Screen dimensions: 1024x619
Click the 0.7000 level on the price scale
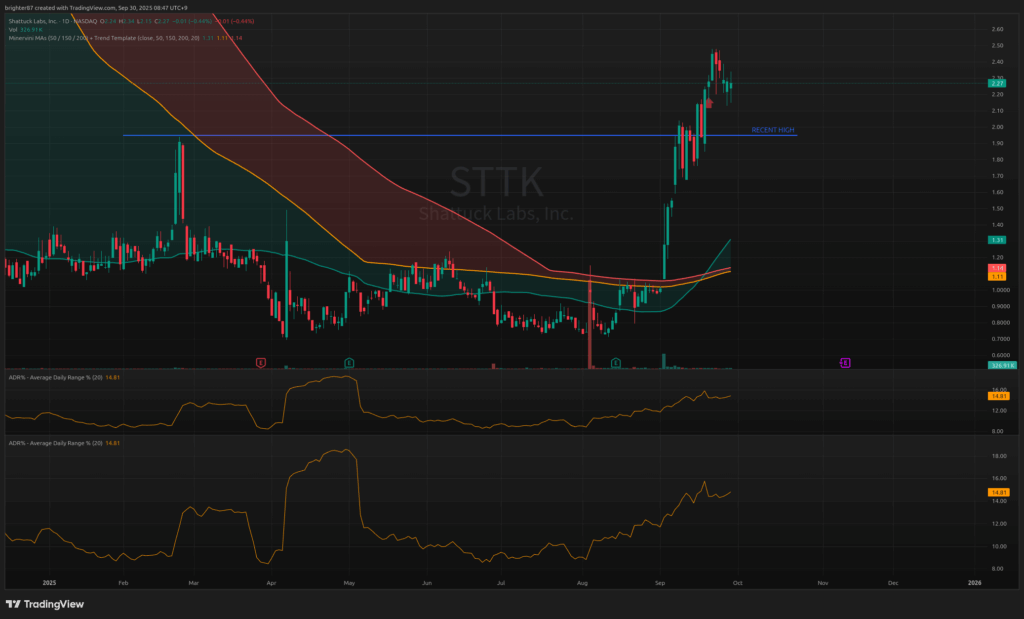coord(1000,340)
